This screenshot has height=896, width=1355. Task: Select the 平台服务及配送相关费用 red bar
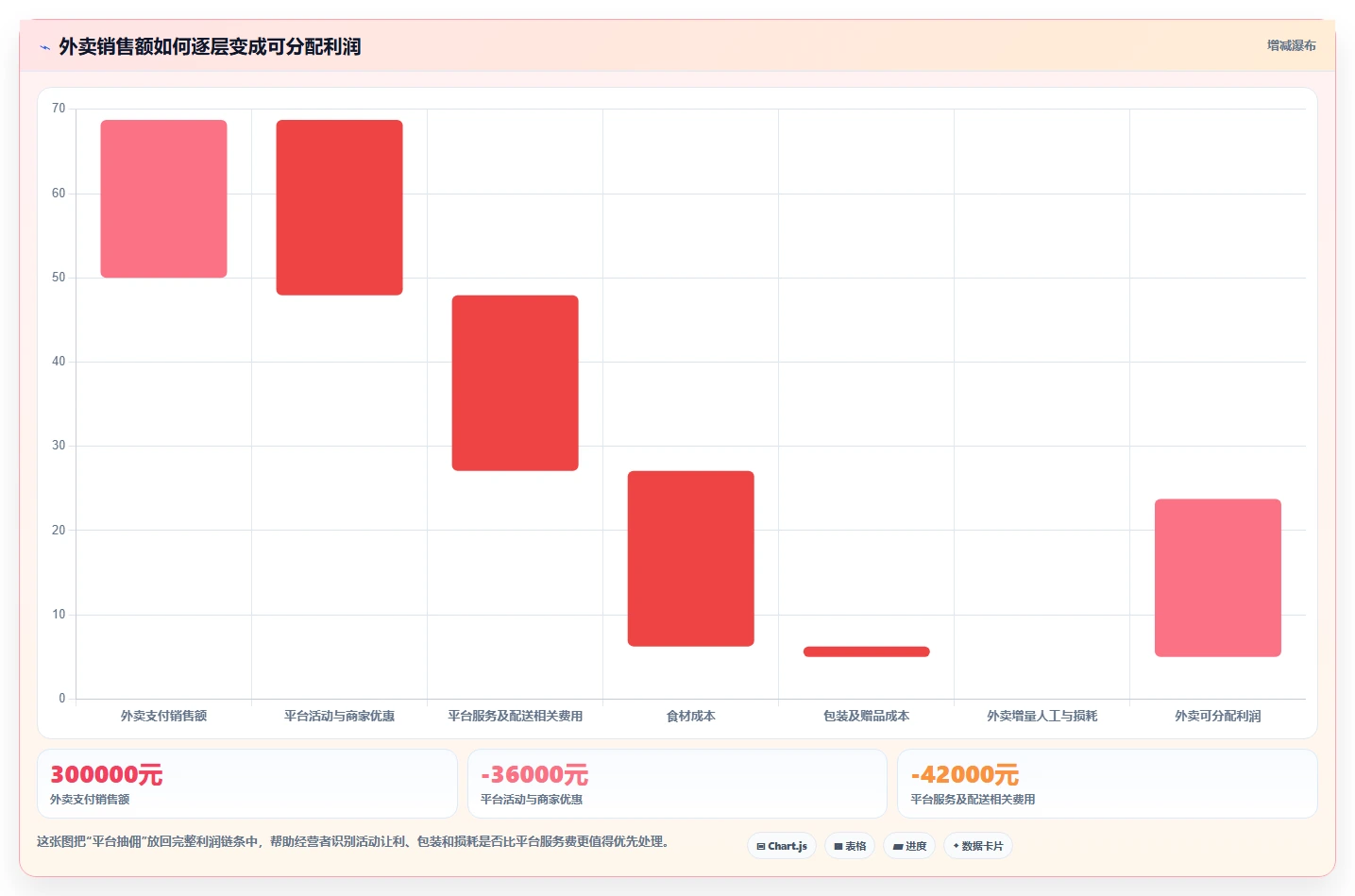516,383
